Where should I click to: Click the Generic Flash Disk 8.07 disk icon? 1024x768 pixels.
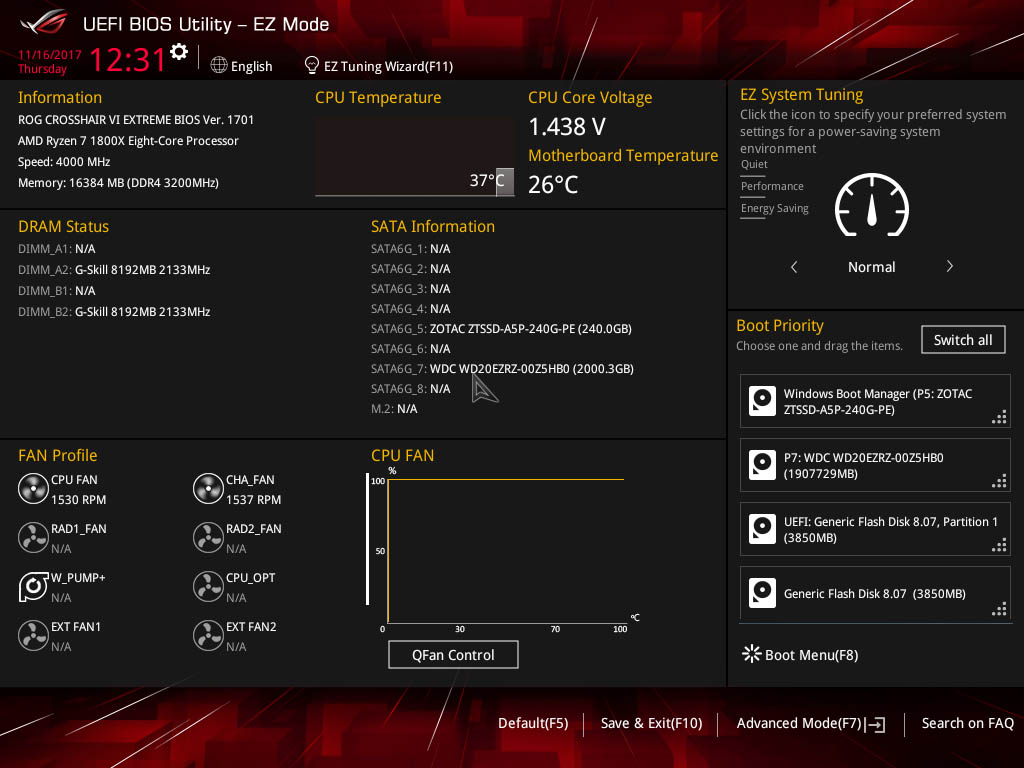tap(762, 593)
